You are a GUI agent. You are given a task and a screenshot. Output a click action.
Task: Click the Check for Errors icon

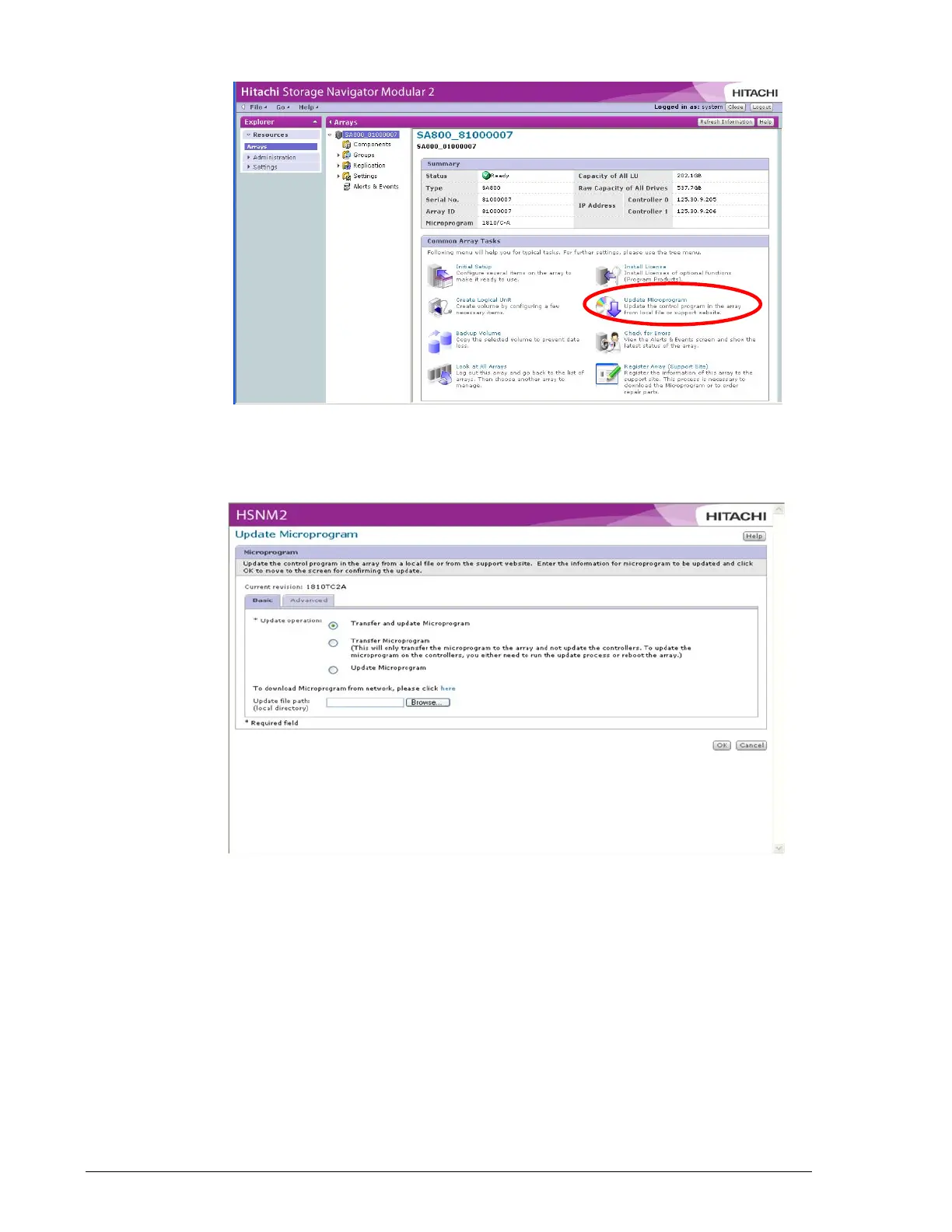coord(607,341)
